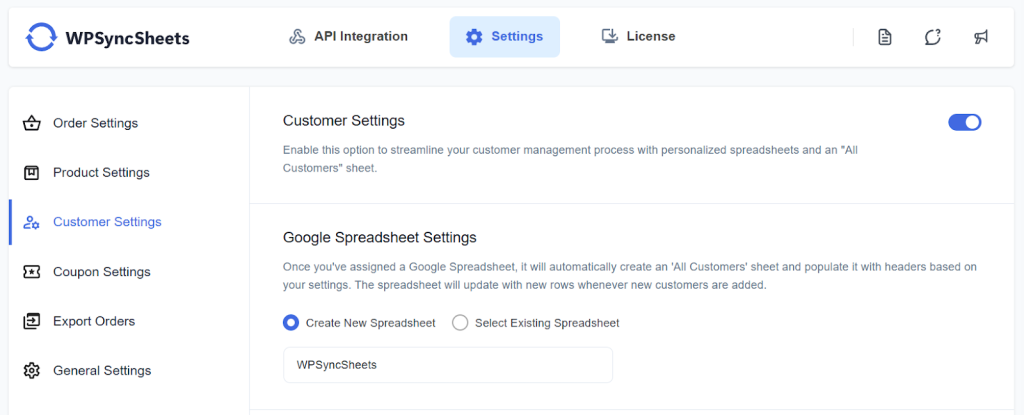Click the WPSyncSheets sync logo icon
Screen dimensions: 1024x415
(x=41, y=37)
